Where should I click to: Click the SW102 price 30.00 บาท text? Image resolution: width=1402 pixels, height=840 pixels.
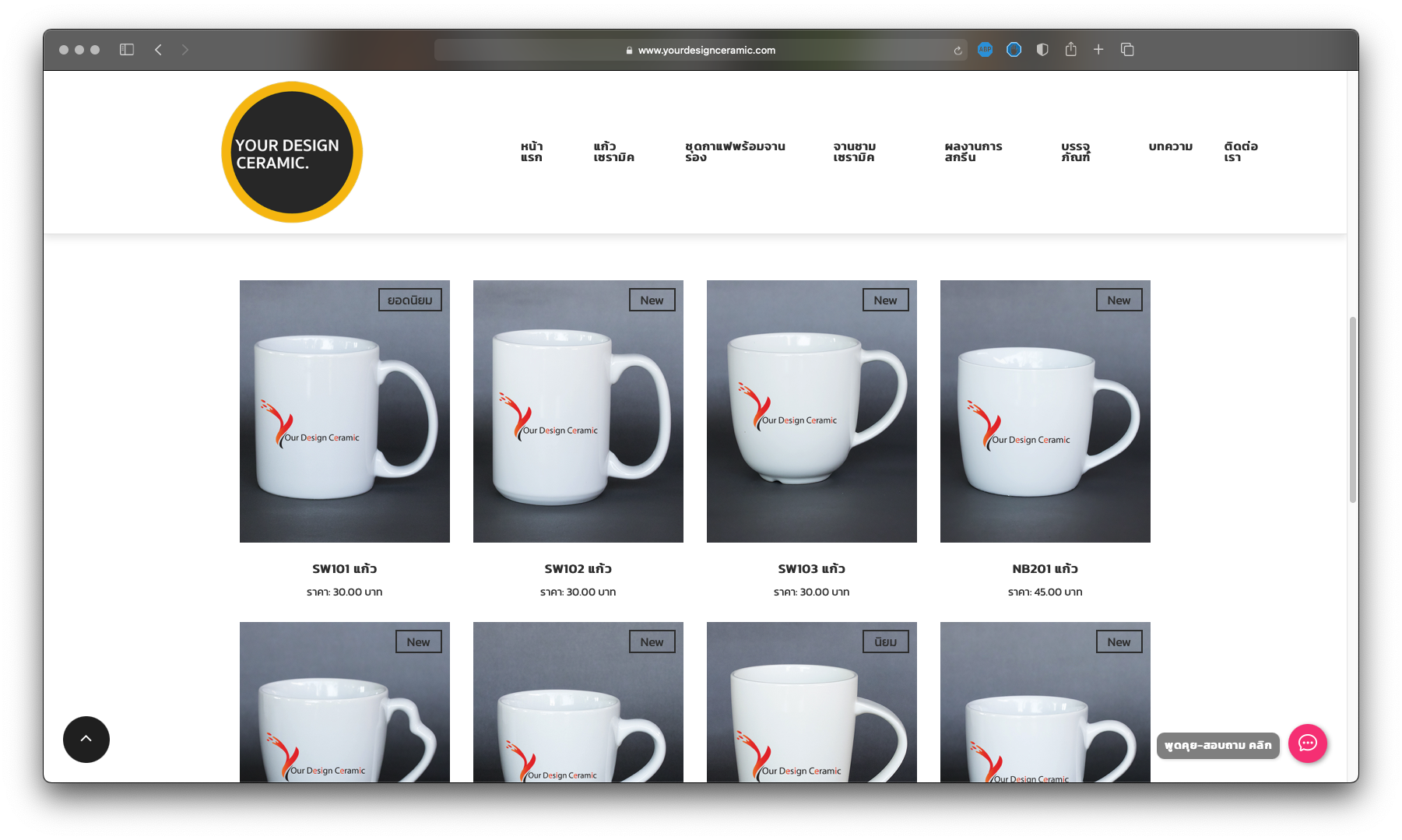[591, 592]
